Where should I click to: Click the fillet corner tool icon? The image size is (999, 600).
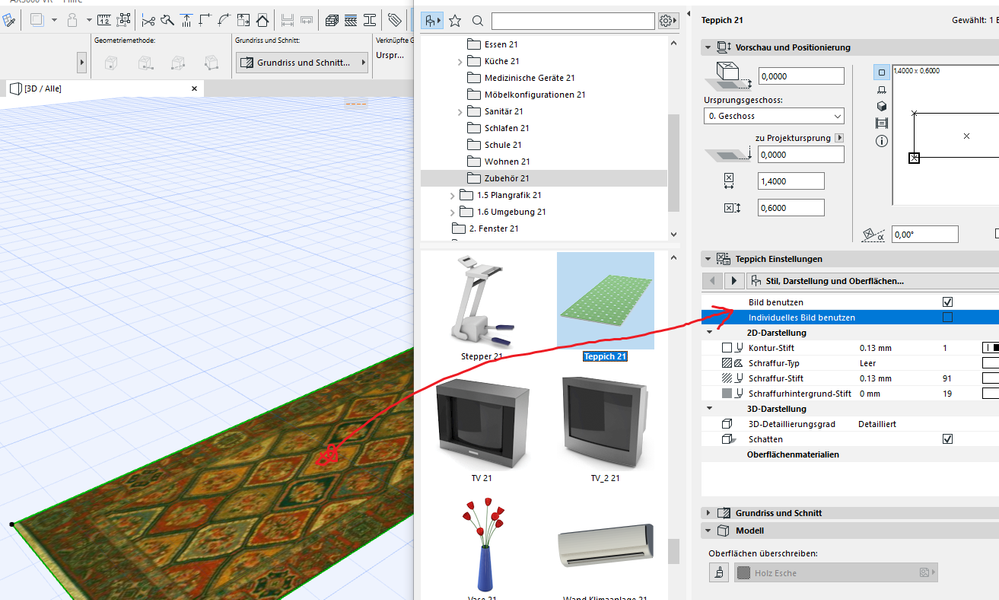pos(205,20)
